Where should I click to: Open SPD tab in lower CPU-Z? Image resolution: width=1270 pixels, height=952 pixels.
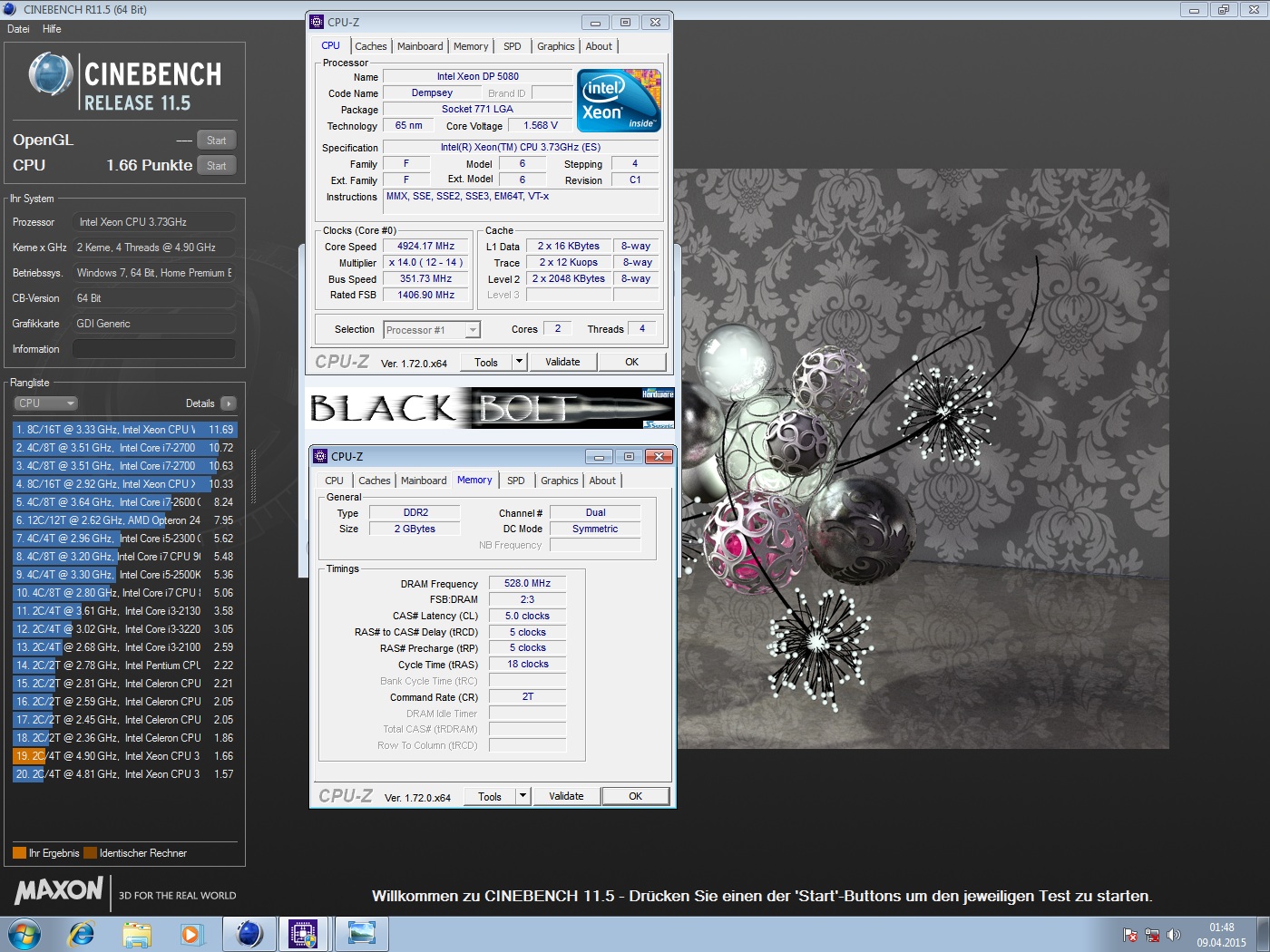coord(516,481)
